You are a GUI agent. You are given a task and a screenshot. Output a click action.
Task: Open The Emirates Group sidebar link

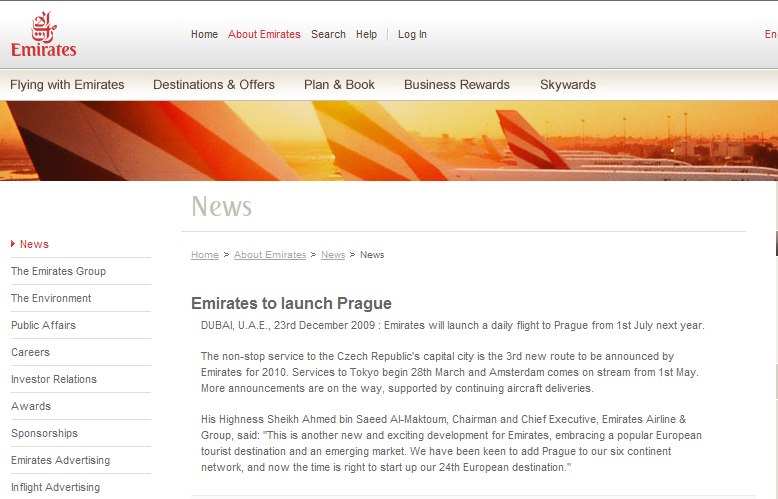click(59, 271)
